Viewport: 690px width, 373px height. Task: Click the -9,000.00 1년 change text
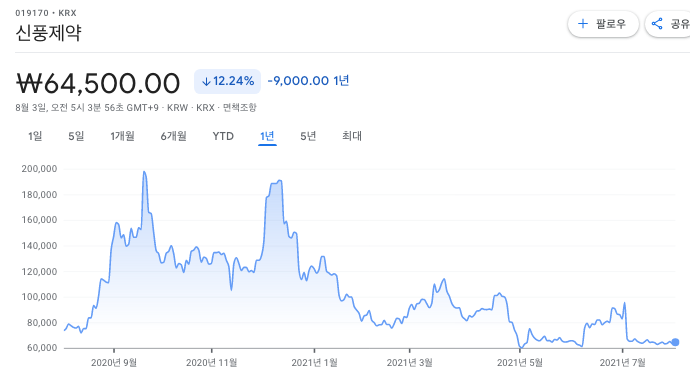coord(308,80)
